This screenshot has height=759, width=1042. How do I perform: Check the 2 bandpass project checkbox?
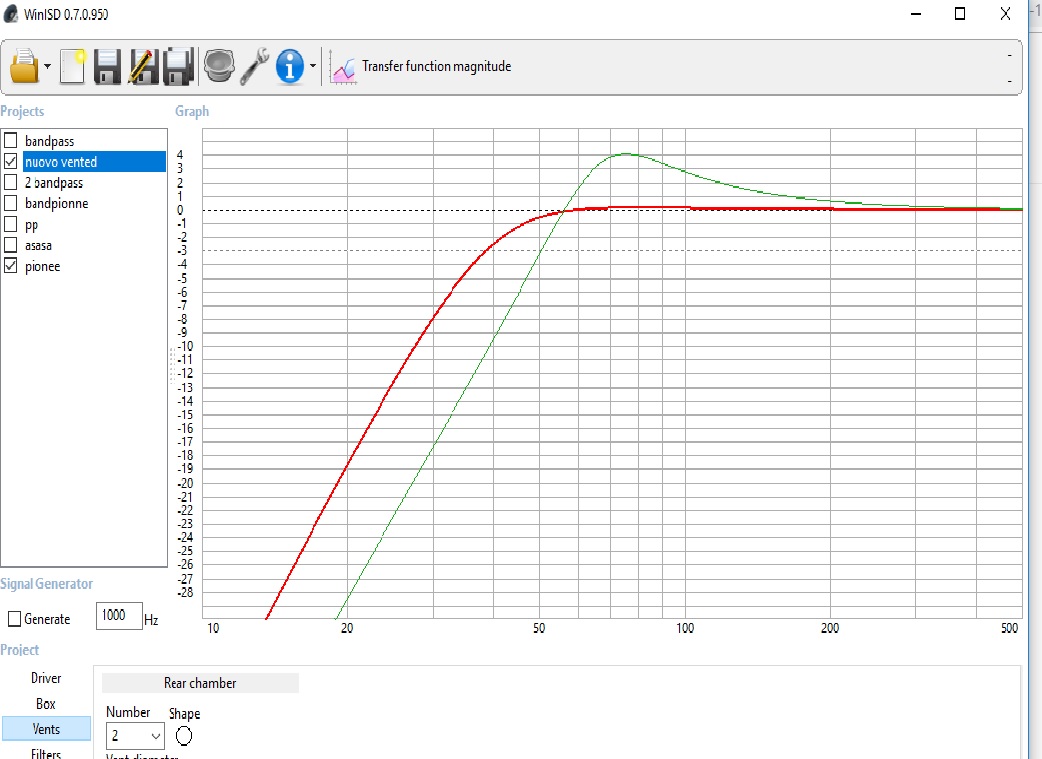tap(11, 182)
